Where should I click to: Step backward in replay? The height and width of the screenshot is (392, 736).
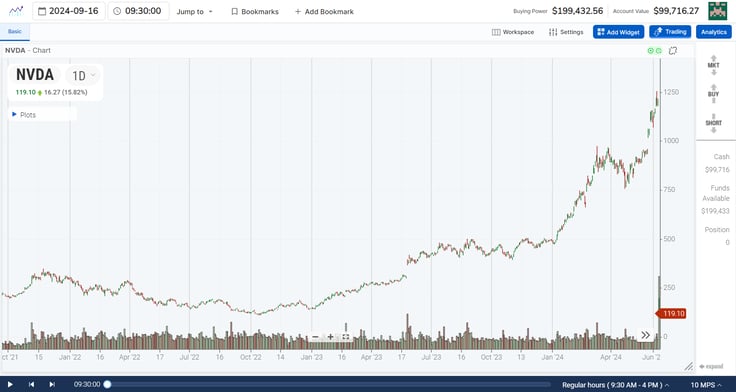(31, 384)
